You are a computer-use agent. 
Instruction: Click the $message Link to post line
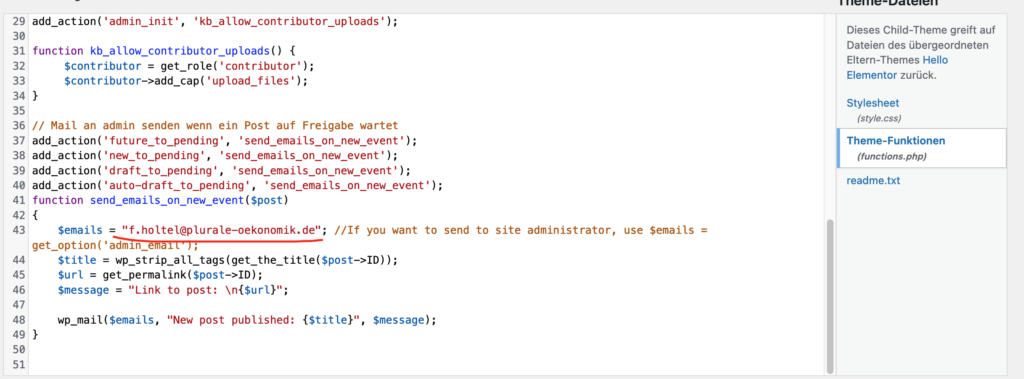coord(173,289)
